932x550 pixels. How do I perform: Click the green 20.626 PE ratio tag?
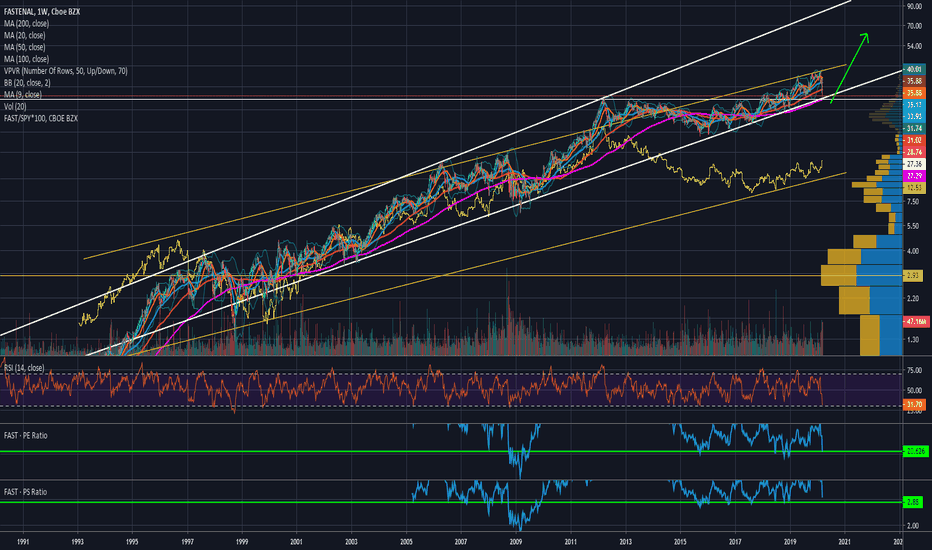pyautogui.click(x=915, y=451)
